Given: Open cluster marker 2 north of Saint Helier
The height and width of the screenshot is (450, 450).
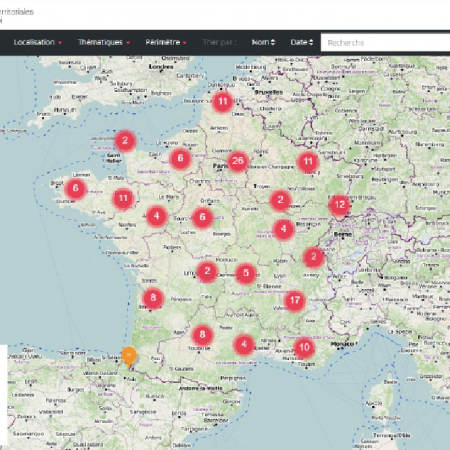Looking at the screenshot, I should tap(125, 140).
